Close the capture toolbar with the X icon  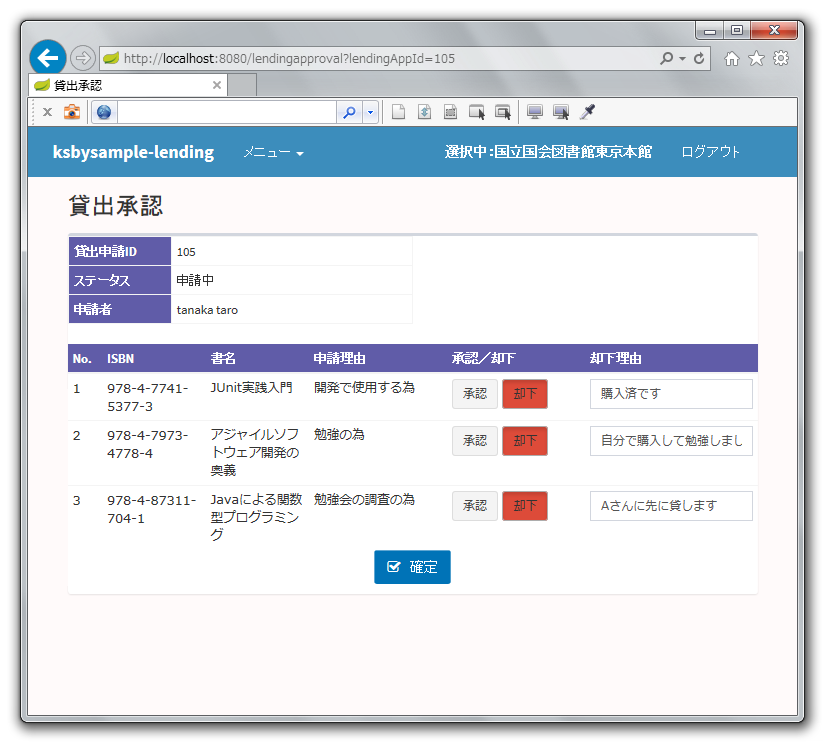[47, 112]
